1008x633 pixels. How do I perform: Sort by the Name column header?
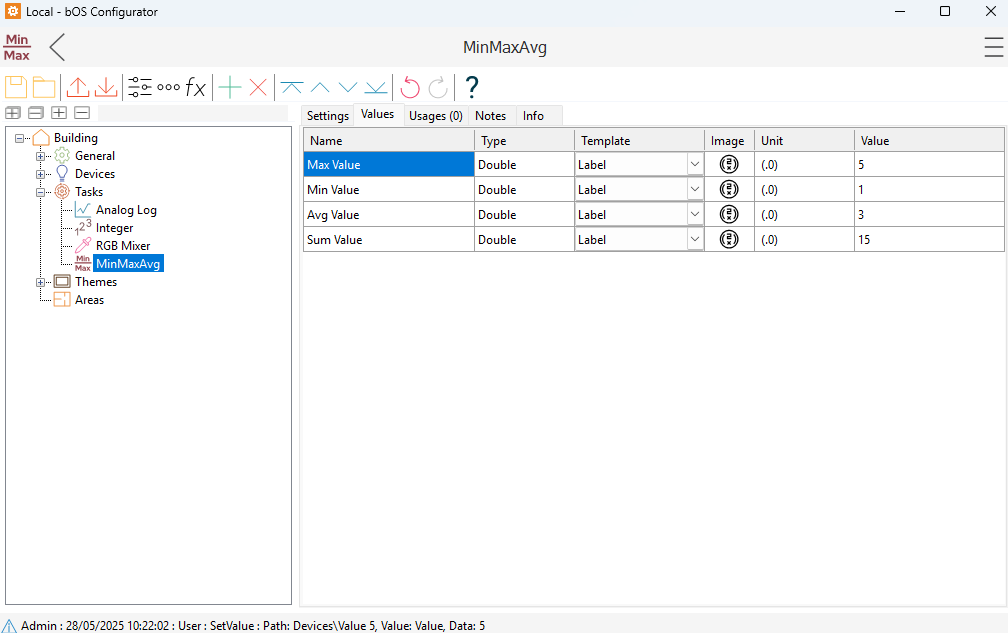click(389, 141)
